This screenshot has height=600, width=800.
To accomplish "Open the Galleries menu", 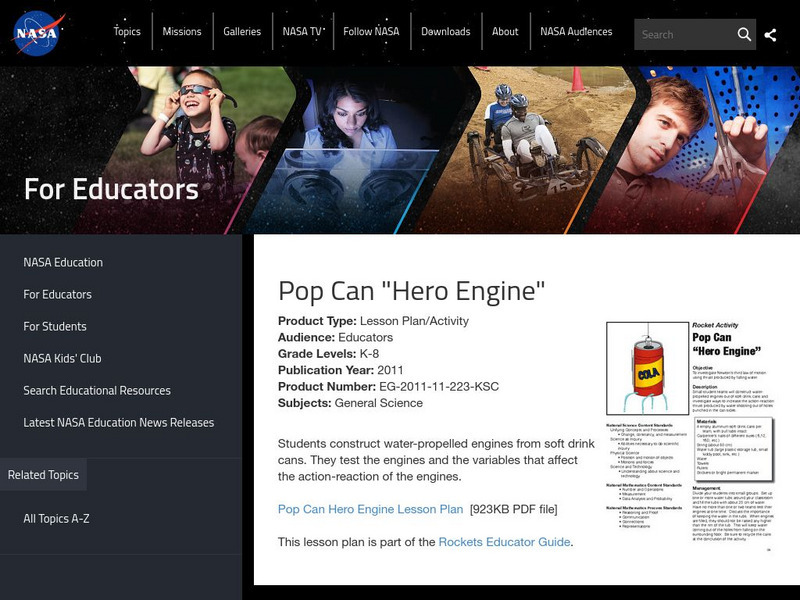I will point(242,32).
